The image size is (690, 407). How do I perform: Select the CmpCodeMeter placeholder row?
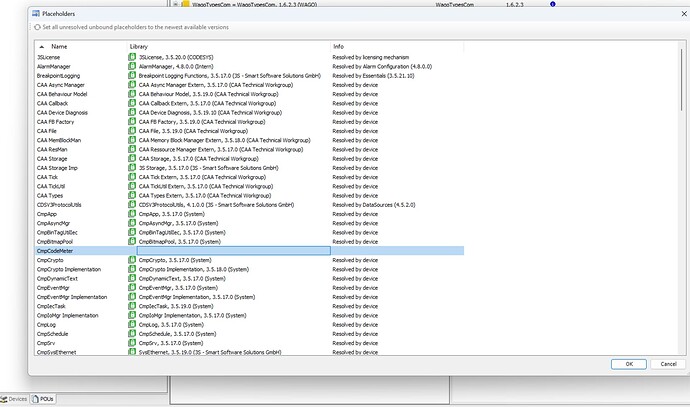[x=250, y=251]
